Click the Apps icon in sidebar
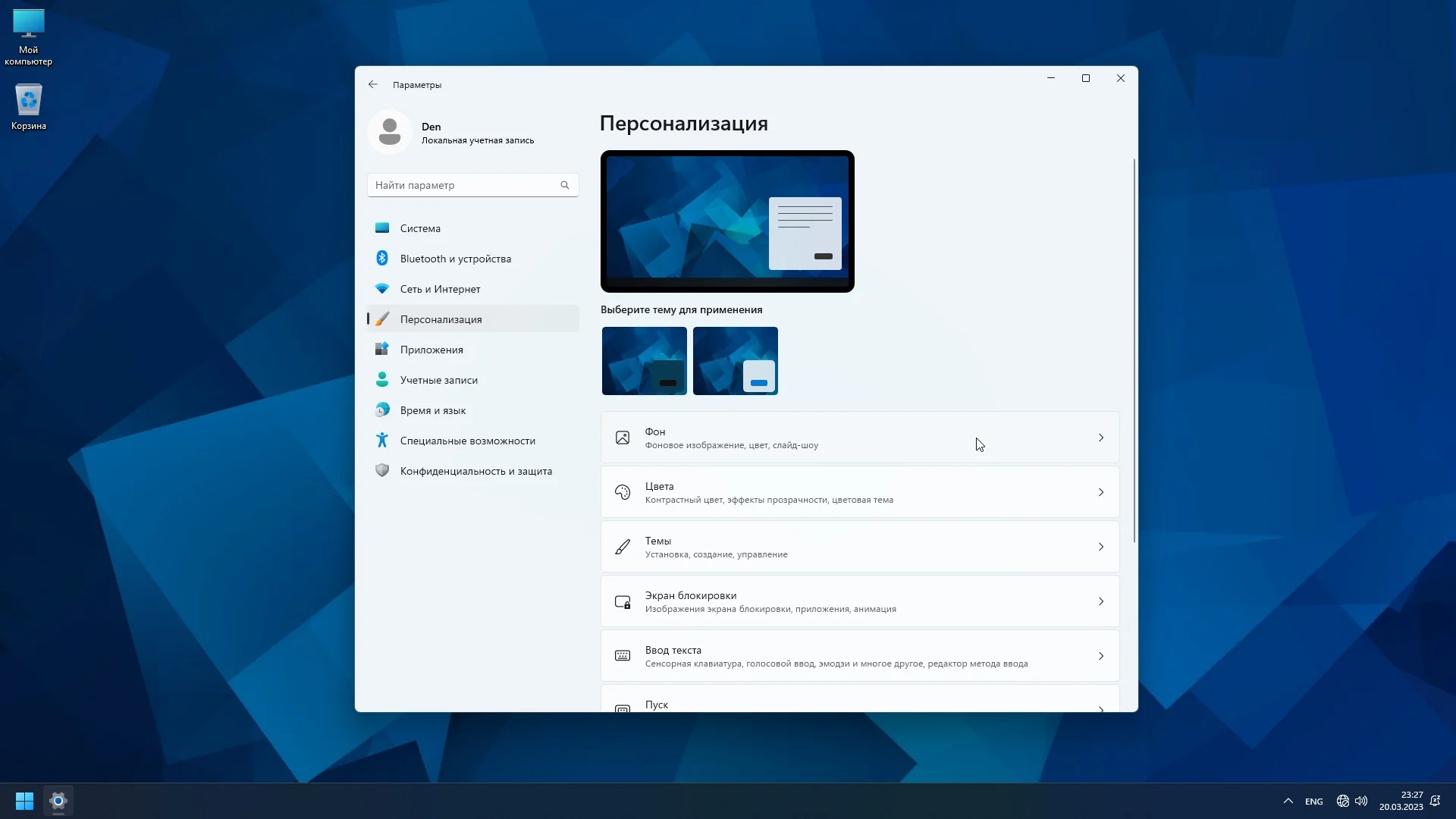Viewport: 1456px width, 819px height. 382,350
